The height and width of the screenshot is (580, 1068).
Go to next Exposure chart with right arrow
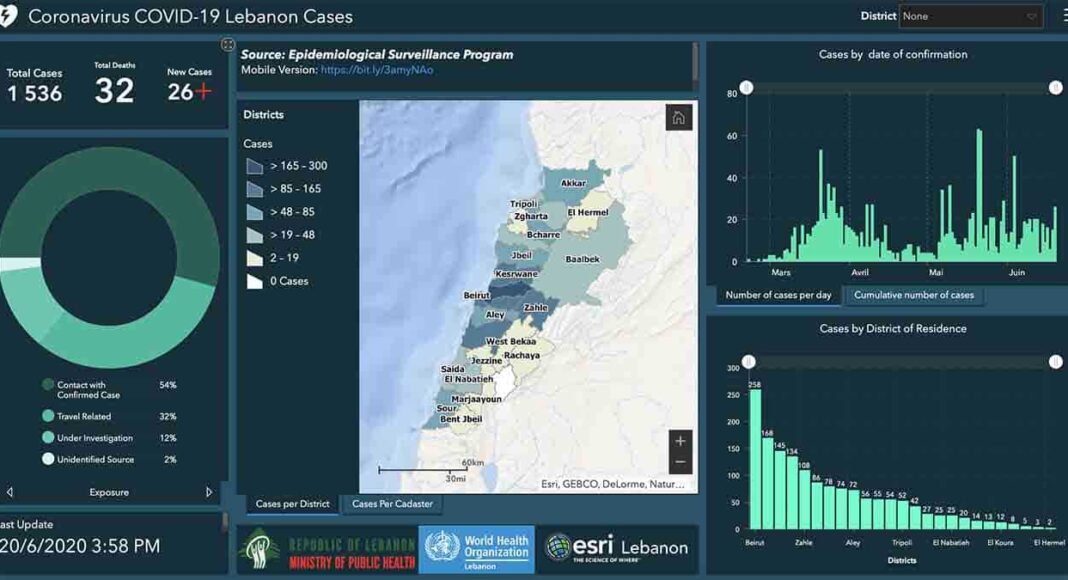pyautogui.click(x=209, y=492)
